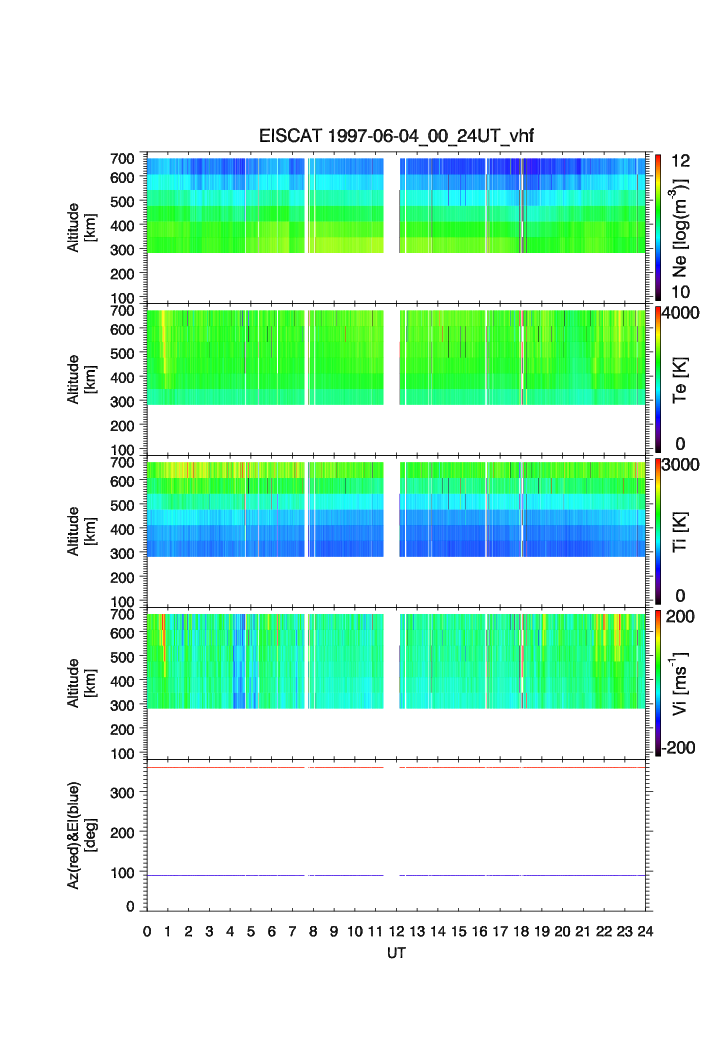Click the Altitude [km] label of Ne panel

tap(81, 228)
